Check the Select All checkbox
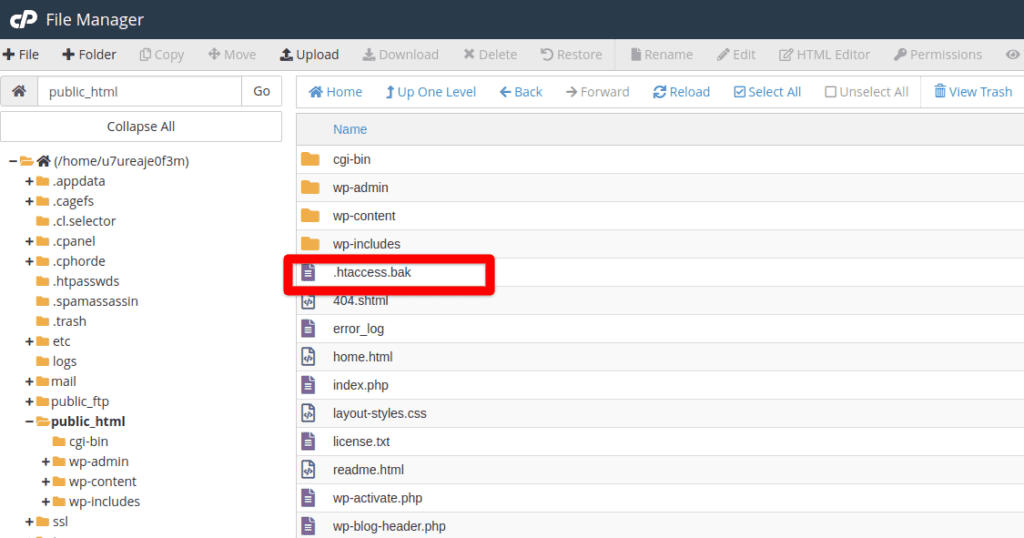 tap(740, 92)
